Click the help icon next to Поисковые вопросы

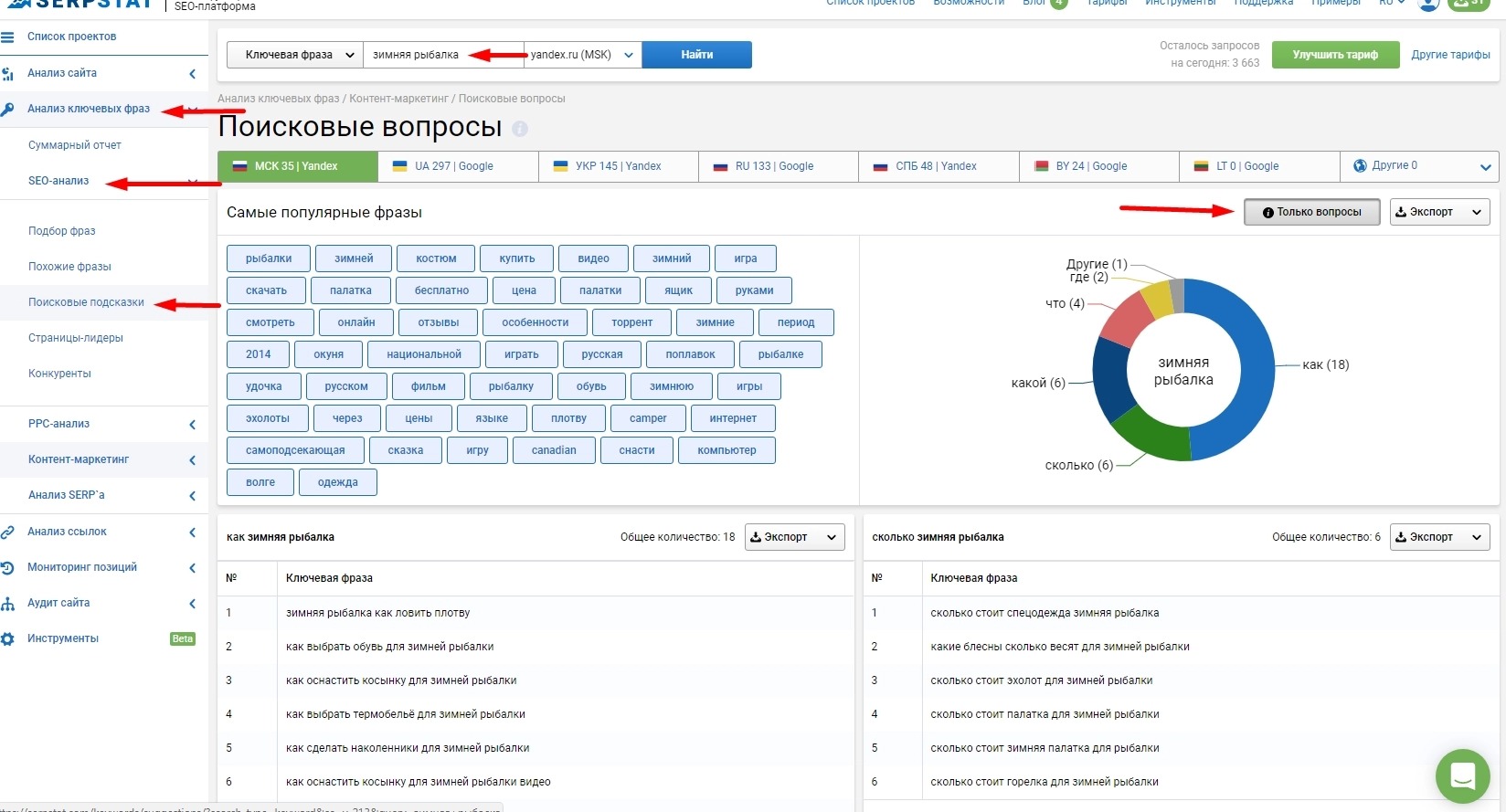pyautogui.click(x=520, y=129)
